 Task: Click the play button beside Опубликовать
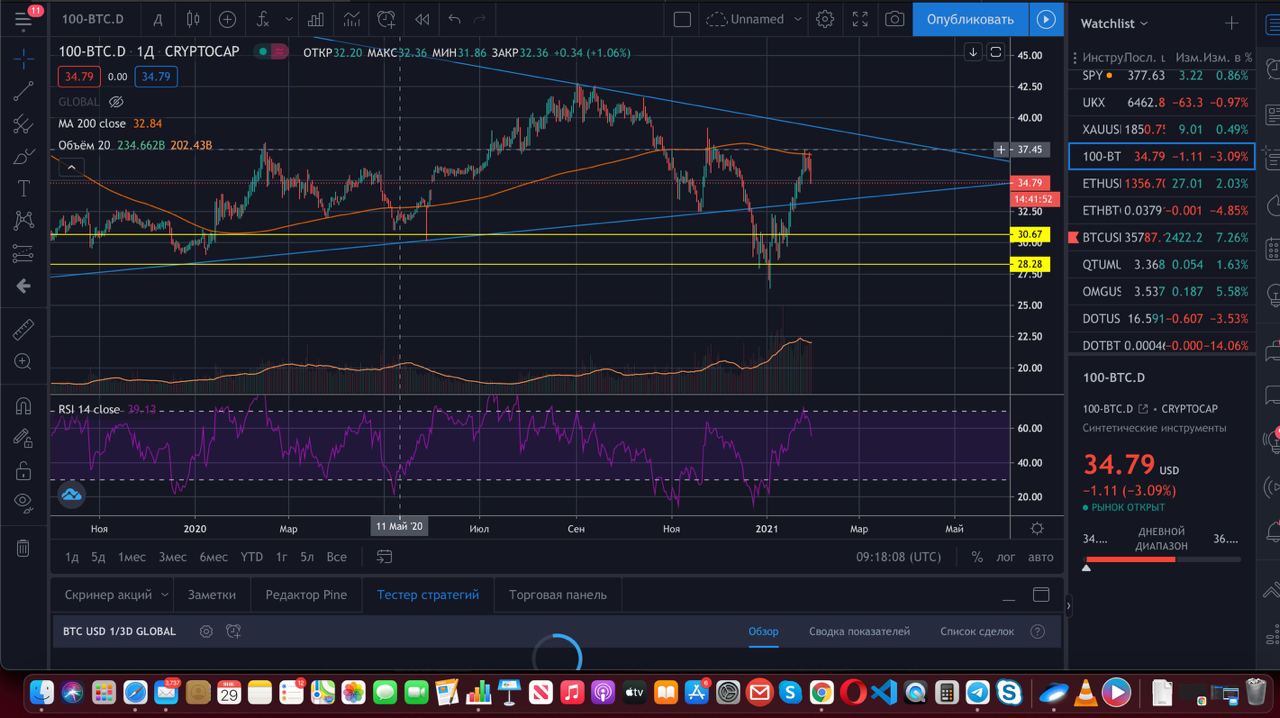tap(1045, 19)
